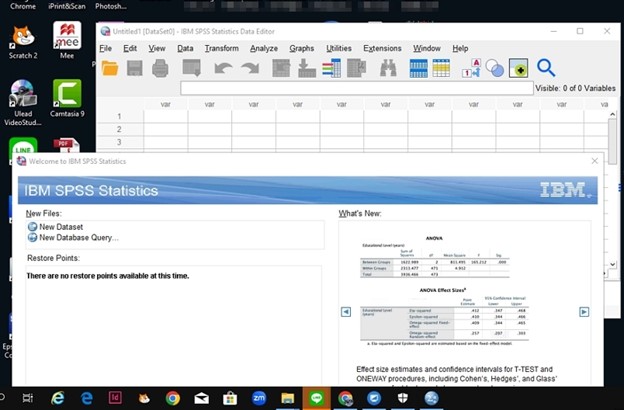Open the Help menu
Screen dimensions: 624x410
[x=460, y=49]
